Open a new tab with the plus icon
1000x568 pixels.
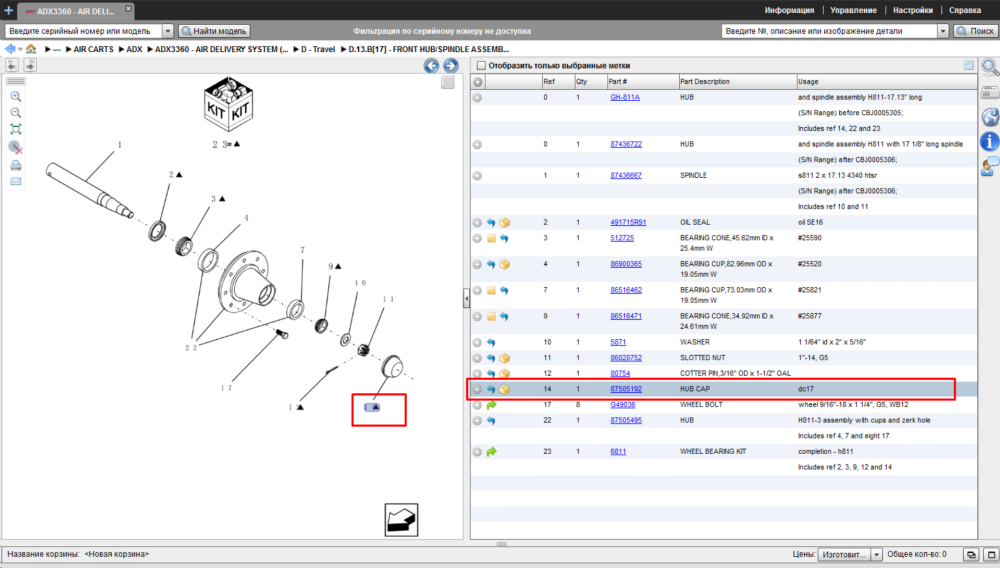click(8, 10)
